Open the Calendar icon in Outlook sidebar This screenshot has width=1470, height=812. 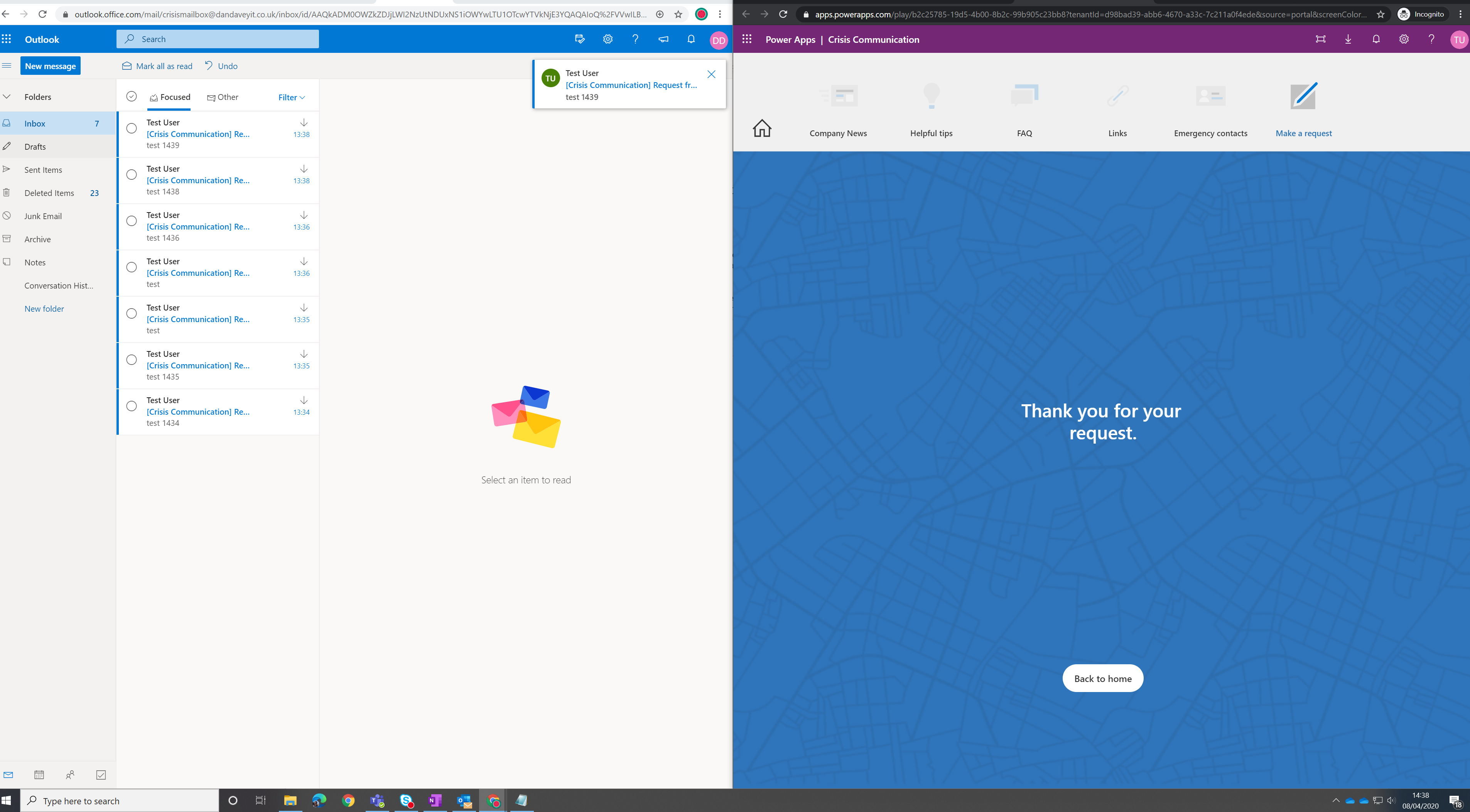click(38, 774)
